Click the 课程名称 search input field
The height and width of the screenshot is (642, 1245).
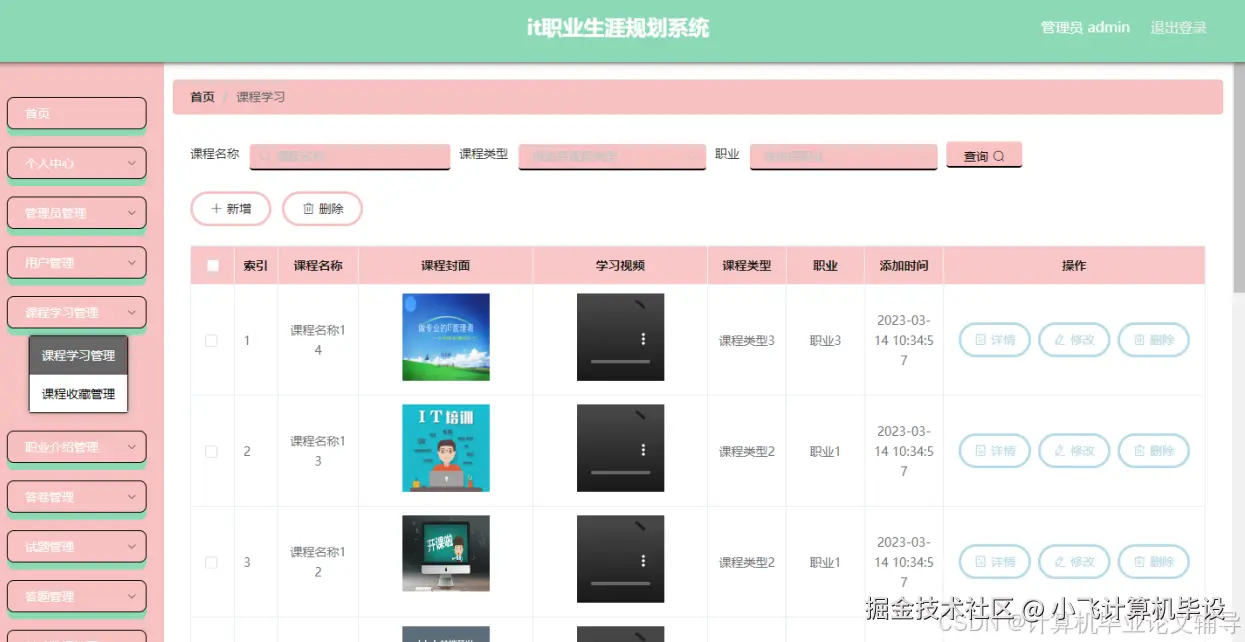[350, 156]
